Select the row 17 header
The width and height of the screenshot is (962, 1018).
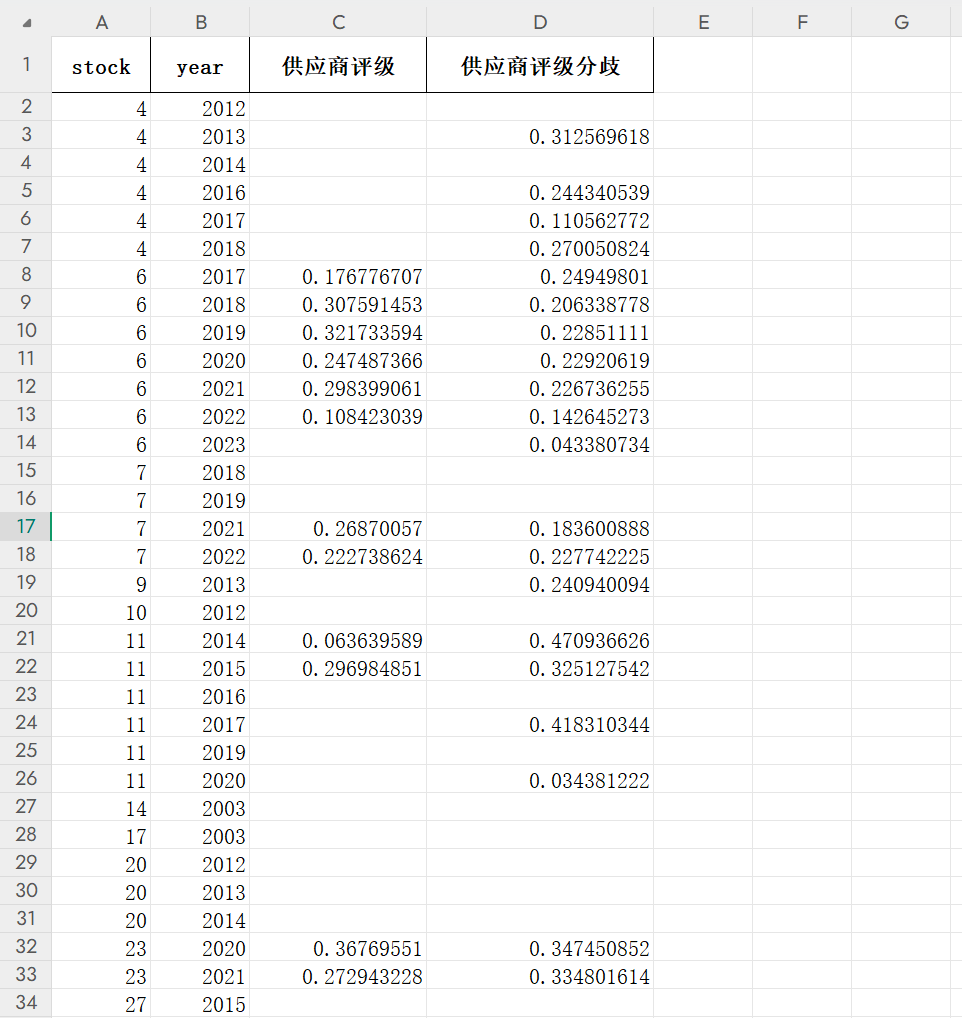tap(26, 526)
